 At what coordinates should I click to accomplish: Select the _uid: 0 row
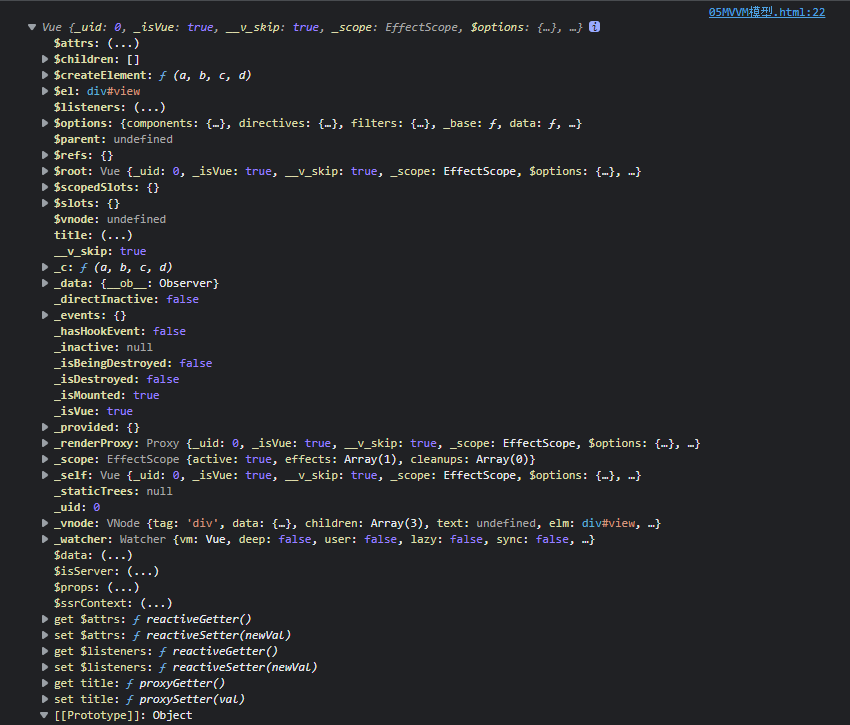click(77, 507)
